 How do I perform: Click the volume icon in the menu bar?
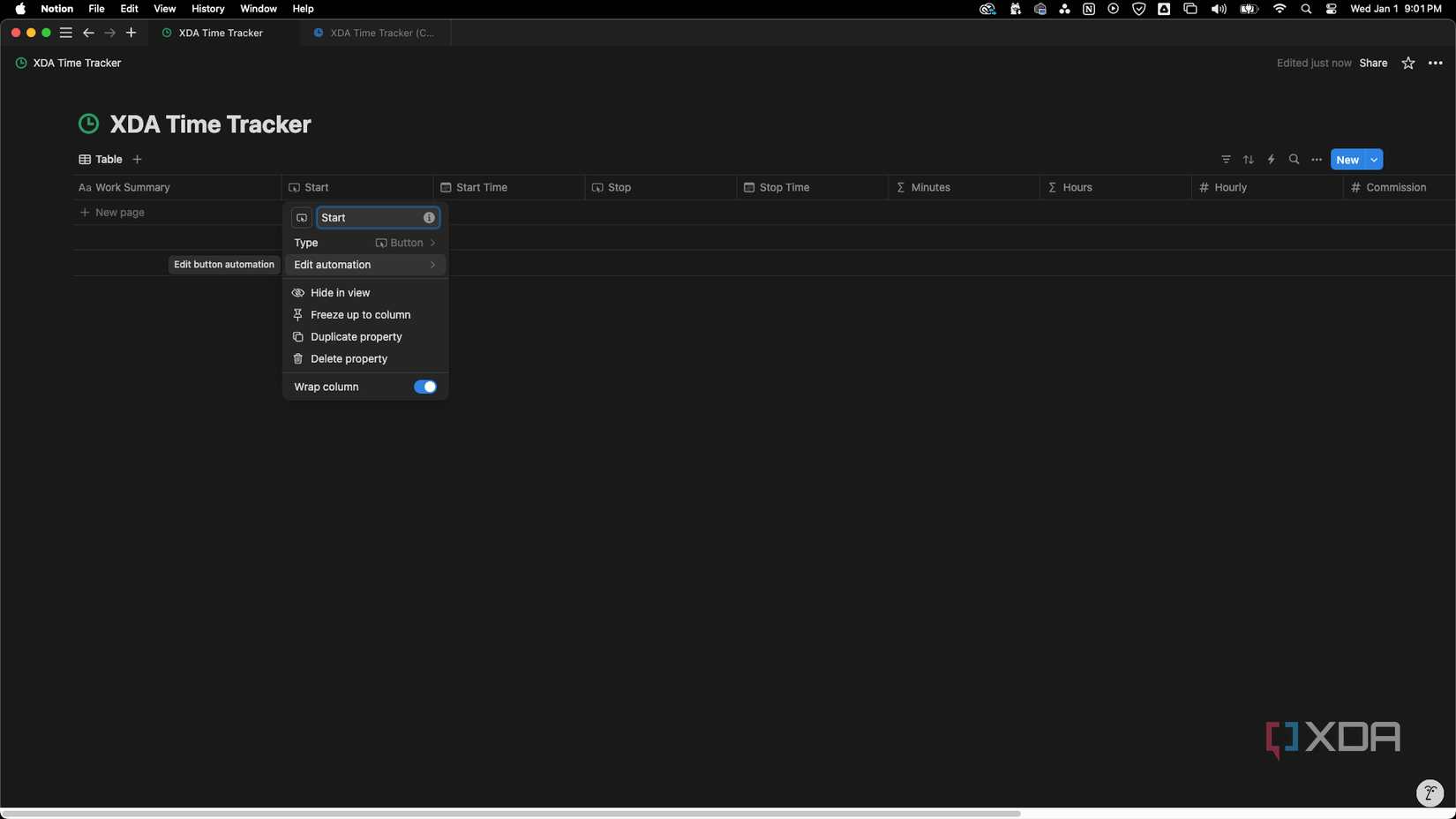tap(1219, 9)
